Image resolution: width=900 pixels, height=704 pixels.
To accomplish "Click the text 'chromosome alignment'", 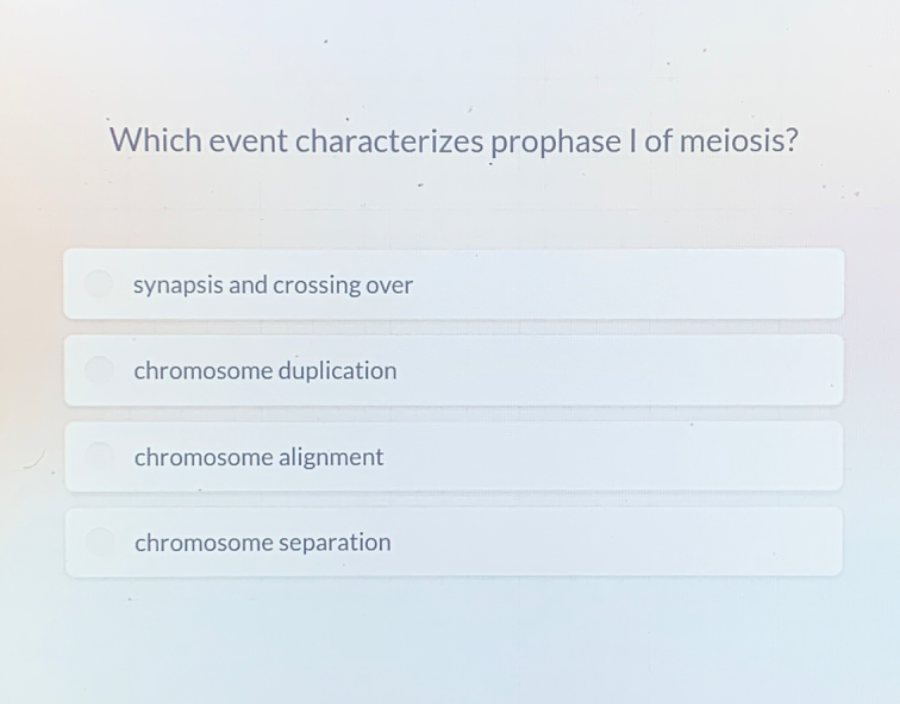I will tap(258, 457).
